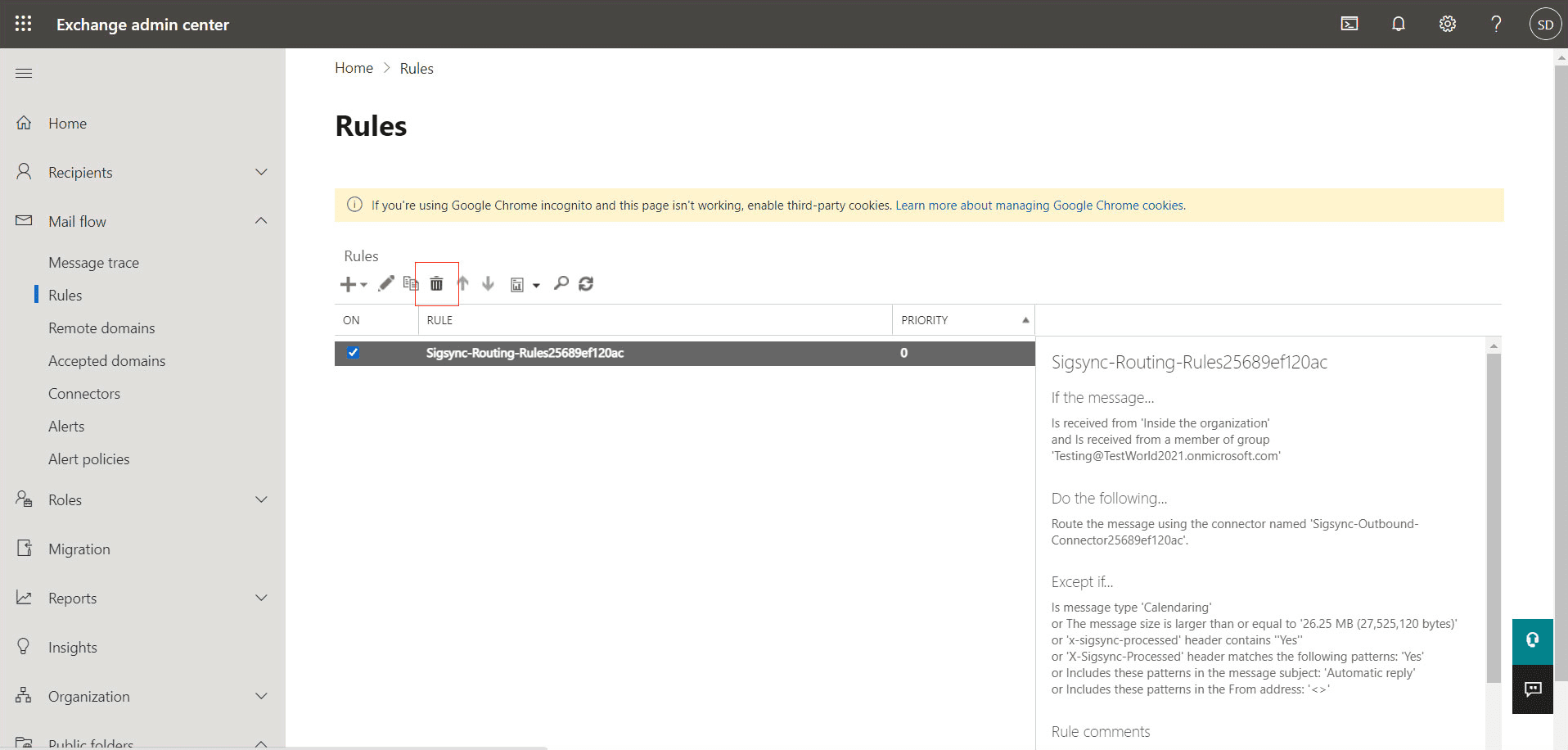This screenshot has height=750, width=1568.
Task: Toggle the left navigation hamburger menu
Action: [x=24, y=74]
